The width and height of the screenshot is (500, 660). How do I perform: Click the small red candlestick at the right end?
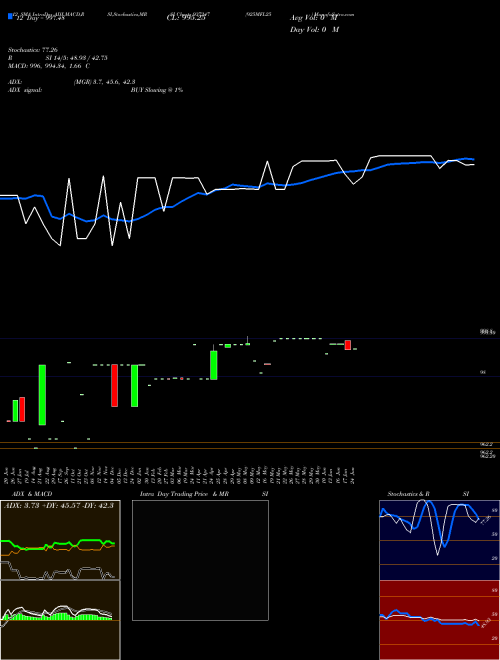[348, 345]
